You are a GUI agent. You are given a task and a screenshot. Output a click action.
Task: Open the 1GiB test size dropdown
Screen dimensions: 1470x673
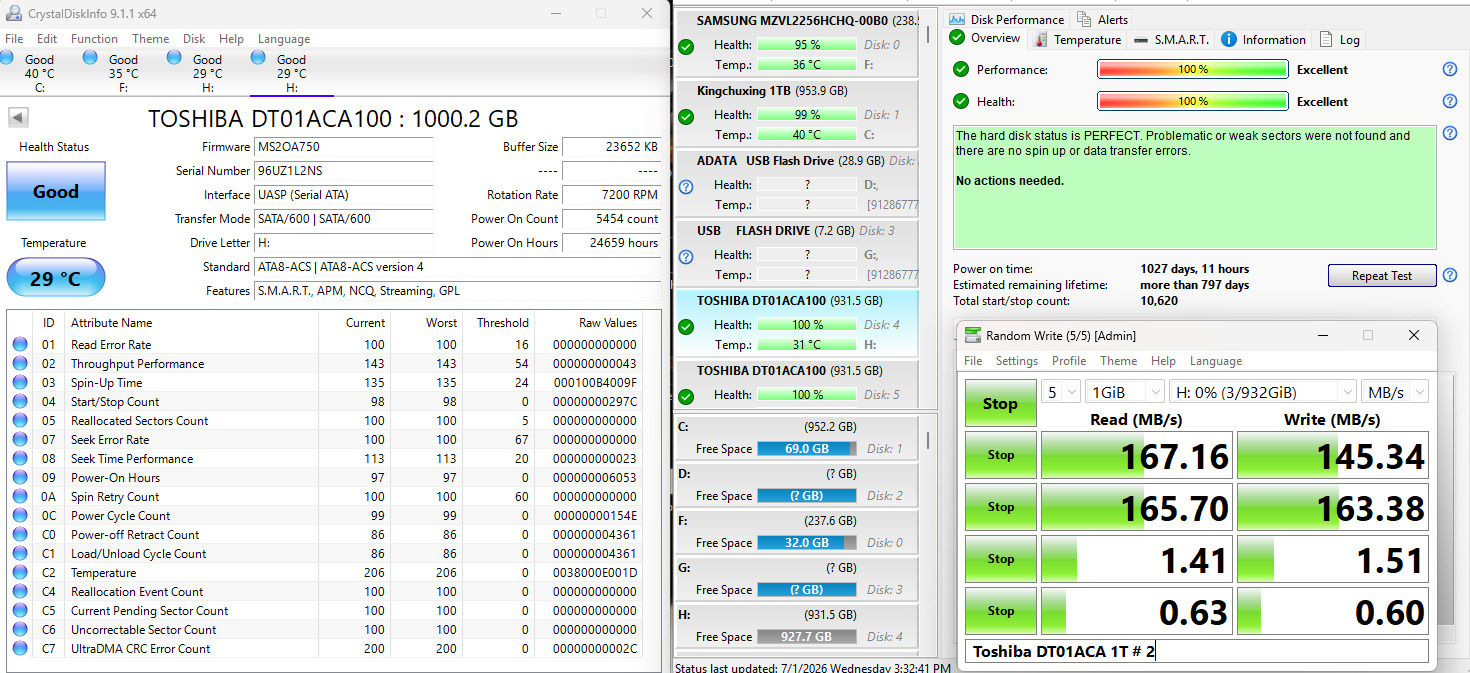click(x=1125, y=392)
